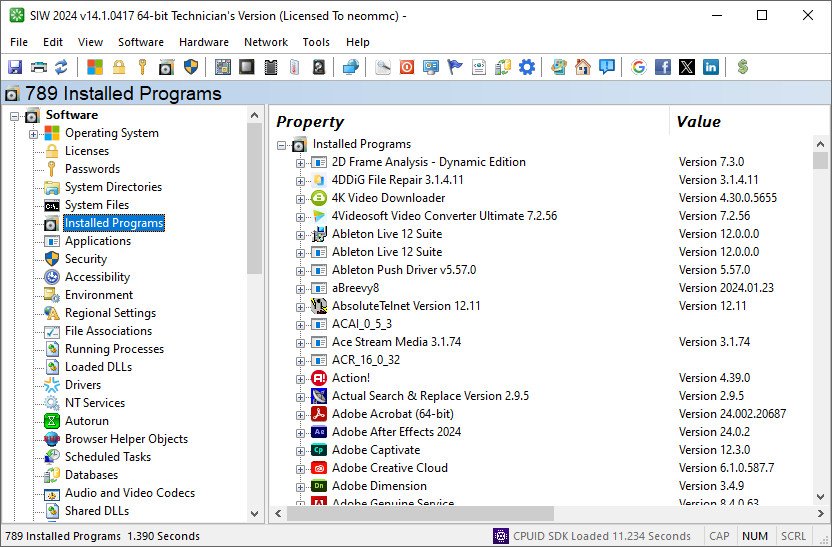This screenshot has height=547, width=832.
Task: Expand the Operating System tree node
Action: (x=34, y=133)
